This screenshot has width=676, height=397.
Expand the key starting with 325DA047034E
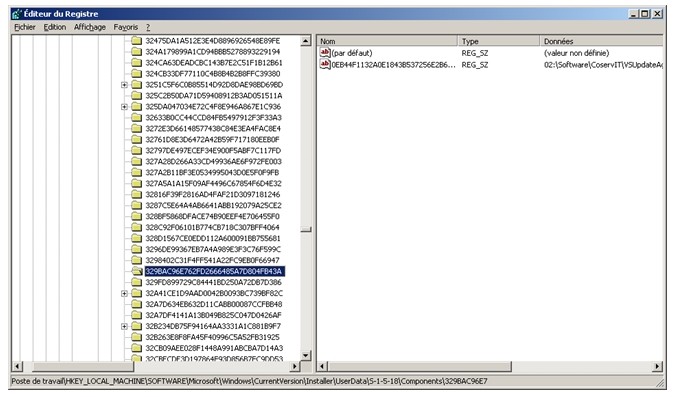pyautogui.click(x=124, y=107)
